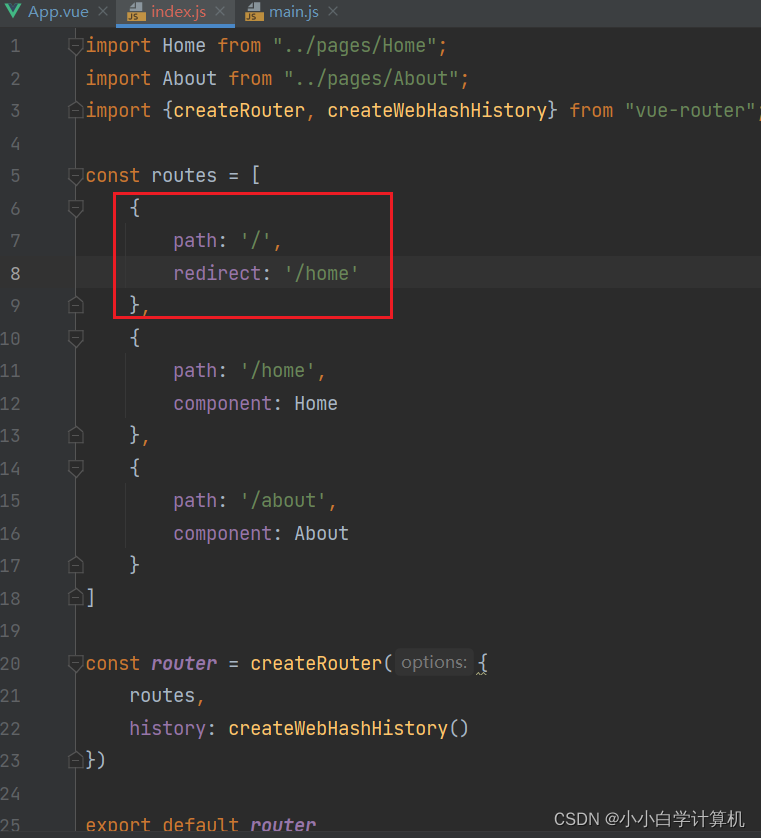
Task: Collapse the import block at line 1
Action: [x=75, y=46]
